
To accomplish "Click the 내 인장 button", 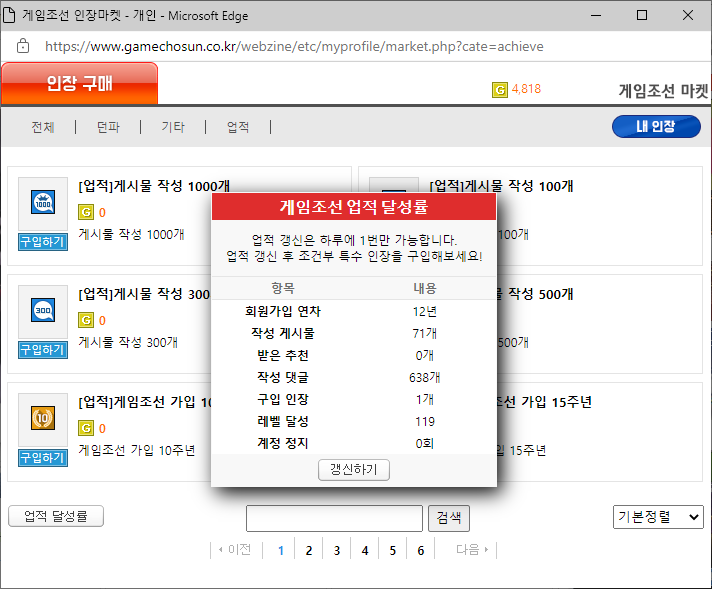I will [x=656, y=126].
